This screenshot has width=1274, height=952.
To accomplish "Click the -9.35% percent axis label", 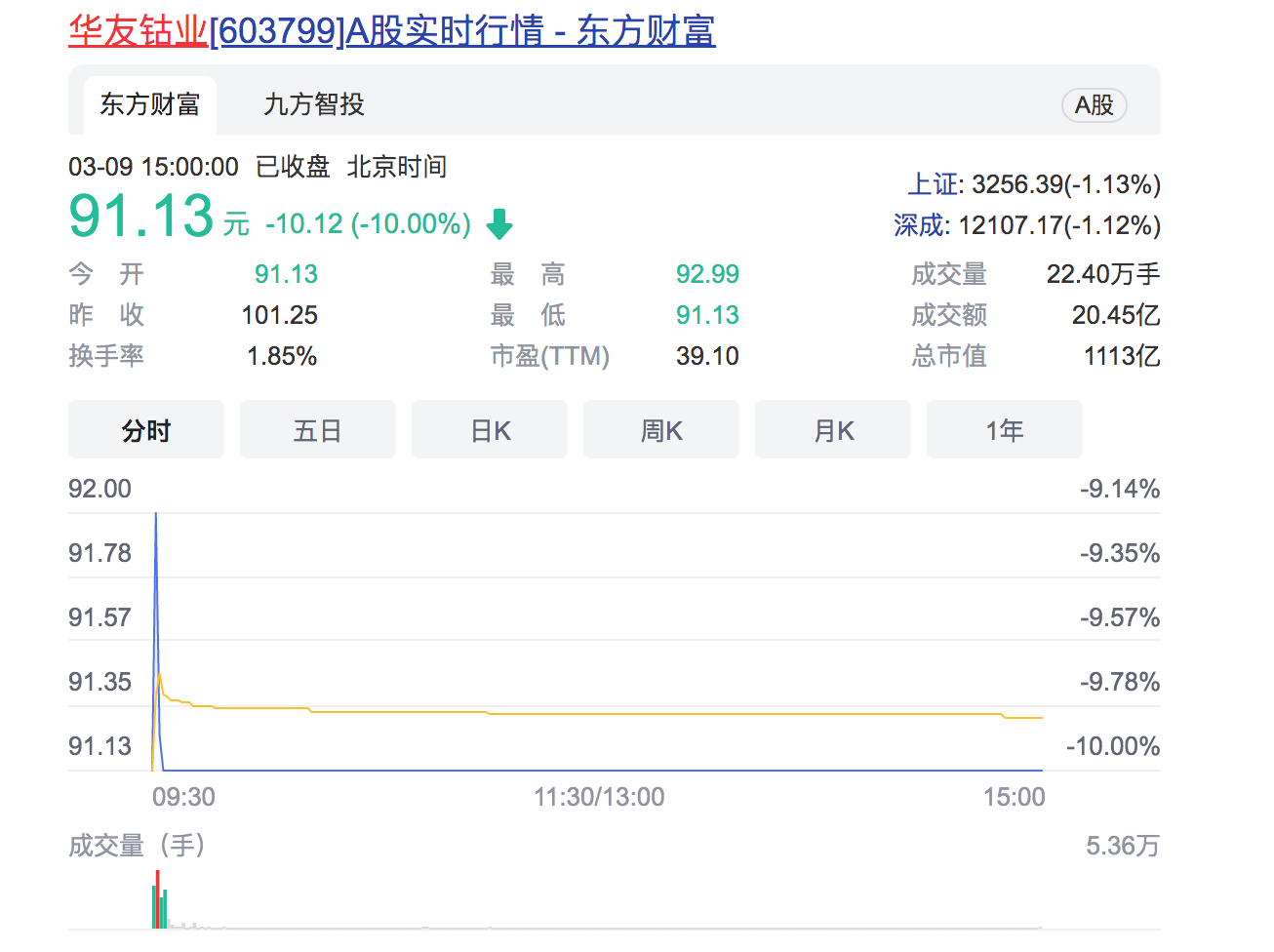I will tap(1120, 553).
